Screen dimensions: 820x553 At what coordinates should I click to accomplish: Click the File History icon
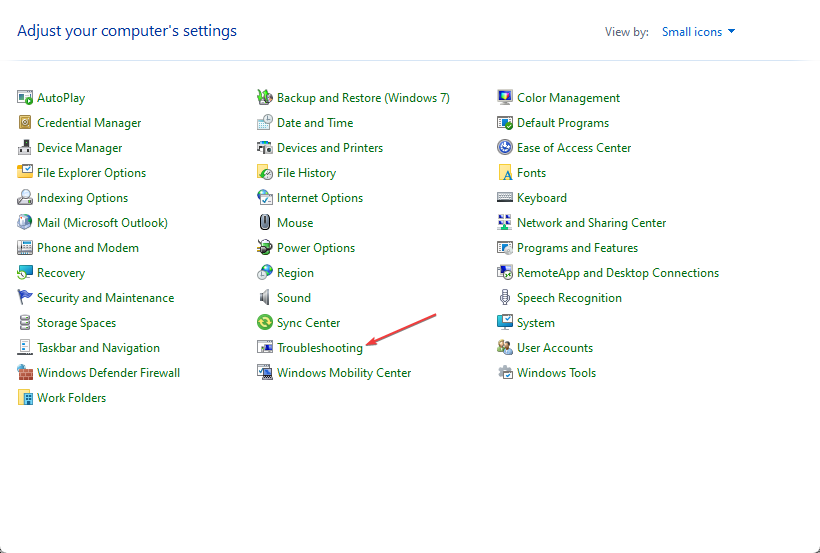click(265, 173)
